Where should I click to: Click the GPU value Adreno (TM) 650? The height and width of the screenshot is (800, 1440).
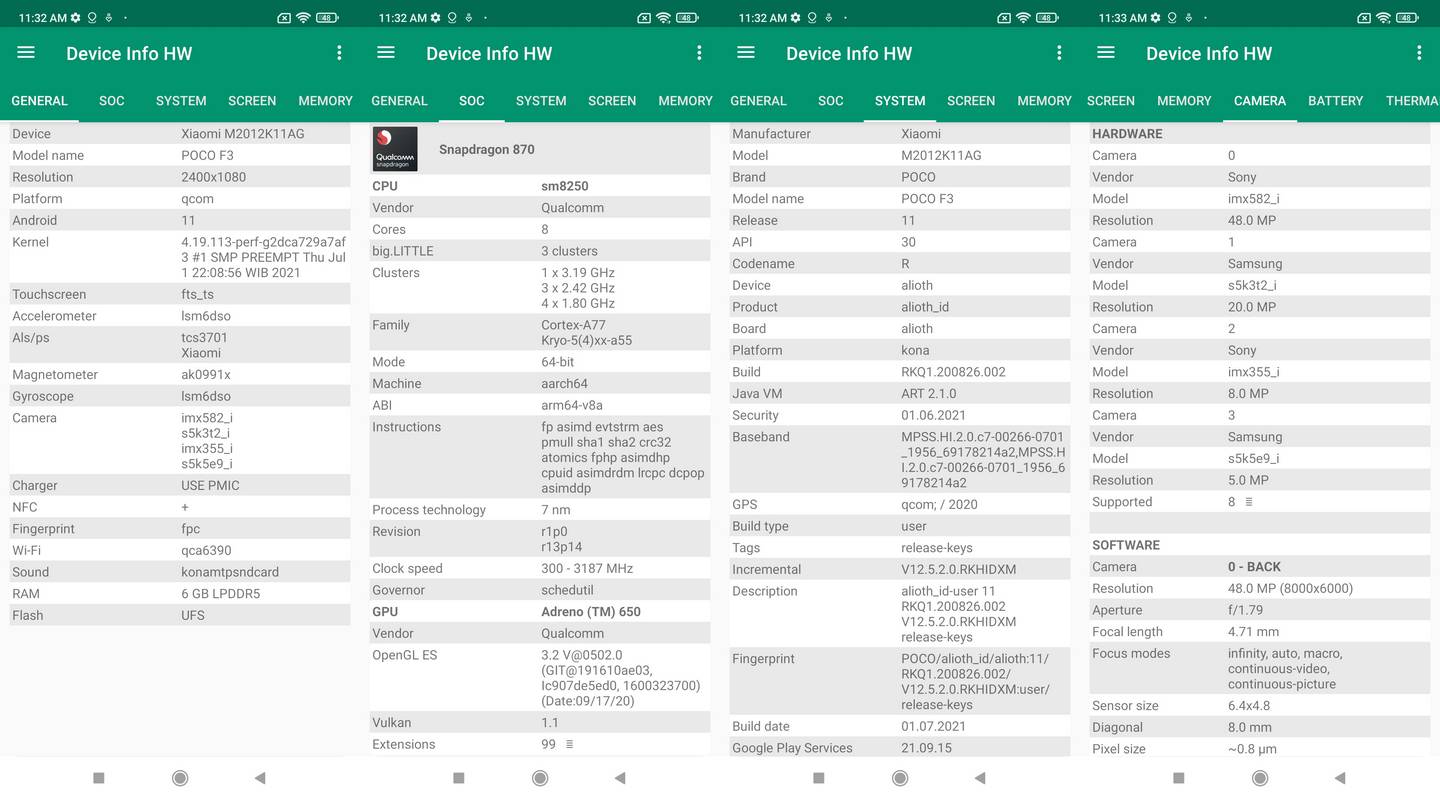pos(591,612)
